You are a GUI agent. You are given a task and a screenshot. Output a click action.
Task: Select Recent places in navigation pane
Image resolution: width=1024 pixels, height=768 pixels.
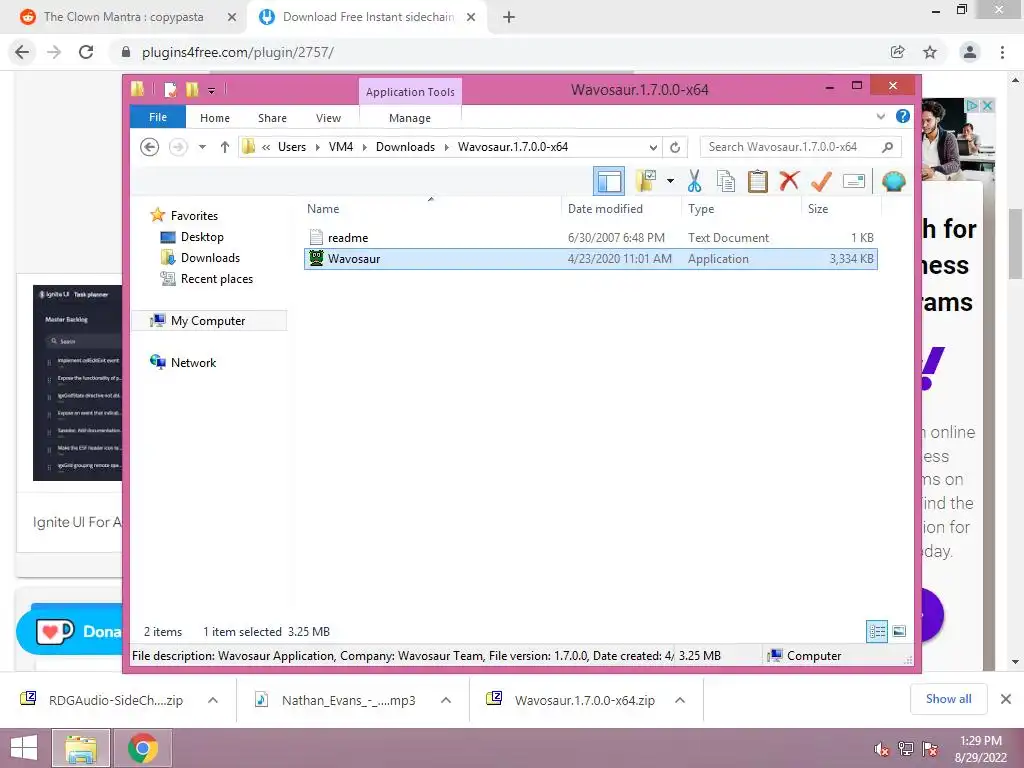[x=217, y=279]
